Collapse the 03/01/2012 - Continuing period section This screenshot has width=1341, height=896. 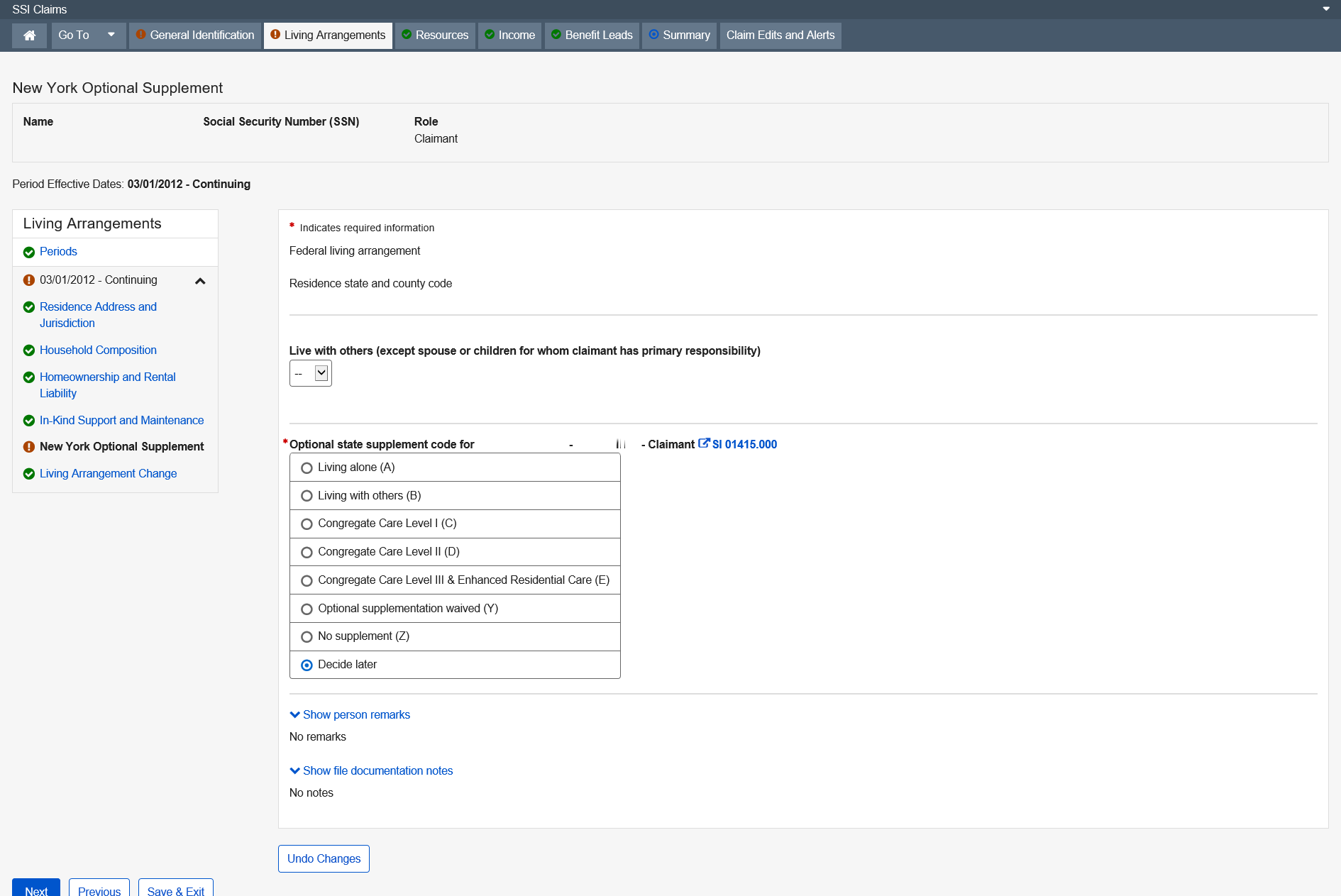click(x=200, y=281)
